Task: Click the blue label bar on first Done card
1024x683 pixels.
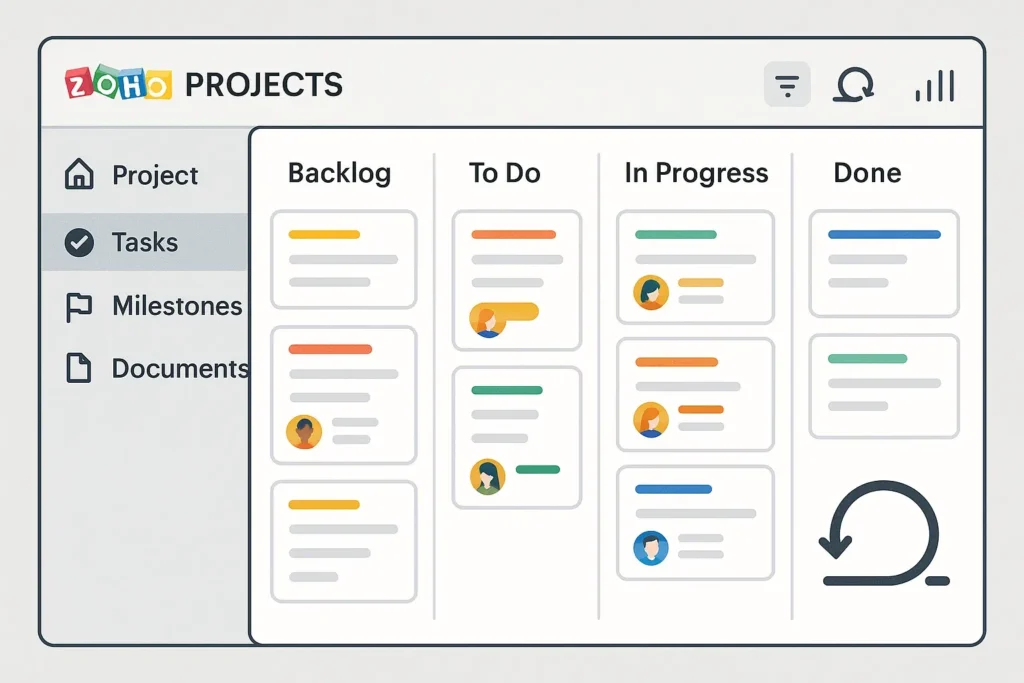Action: [884, 235]
